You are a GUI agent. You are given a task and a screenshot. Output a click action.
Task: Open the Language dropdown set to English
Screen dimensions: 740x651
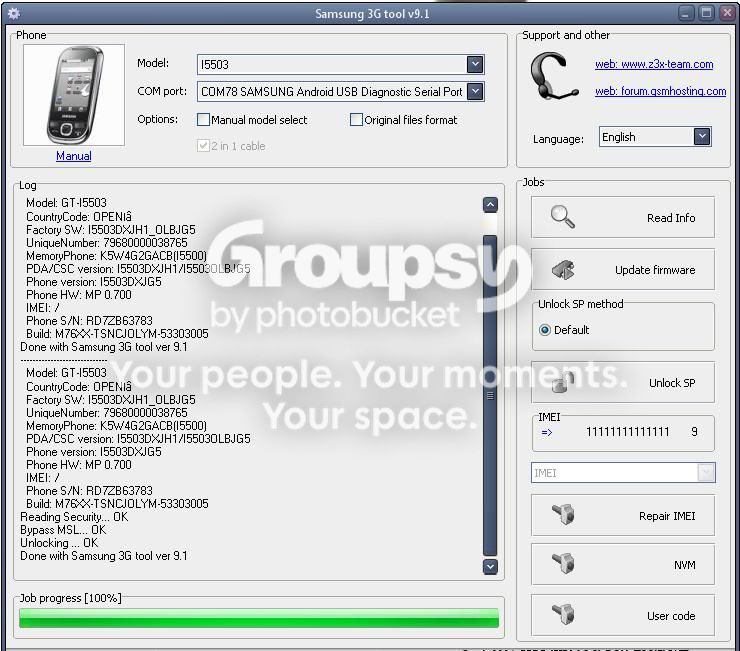pos(655,137)
